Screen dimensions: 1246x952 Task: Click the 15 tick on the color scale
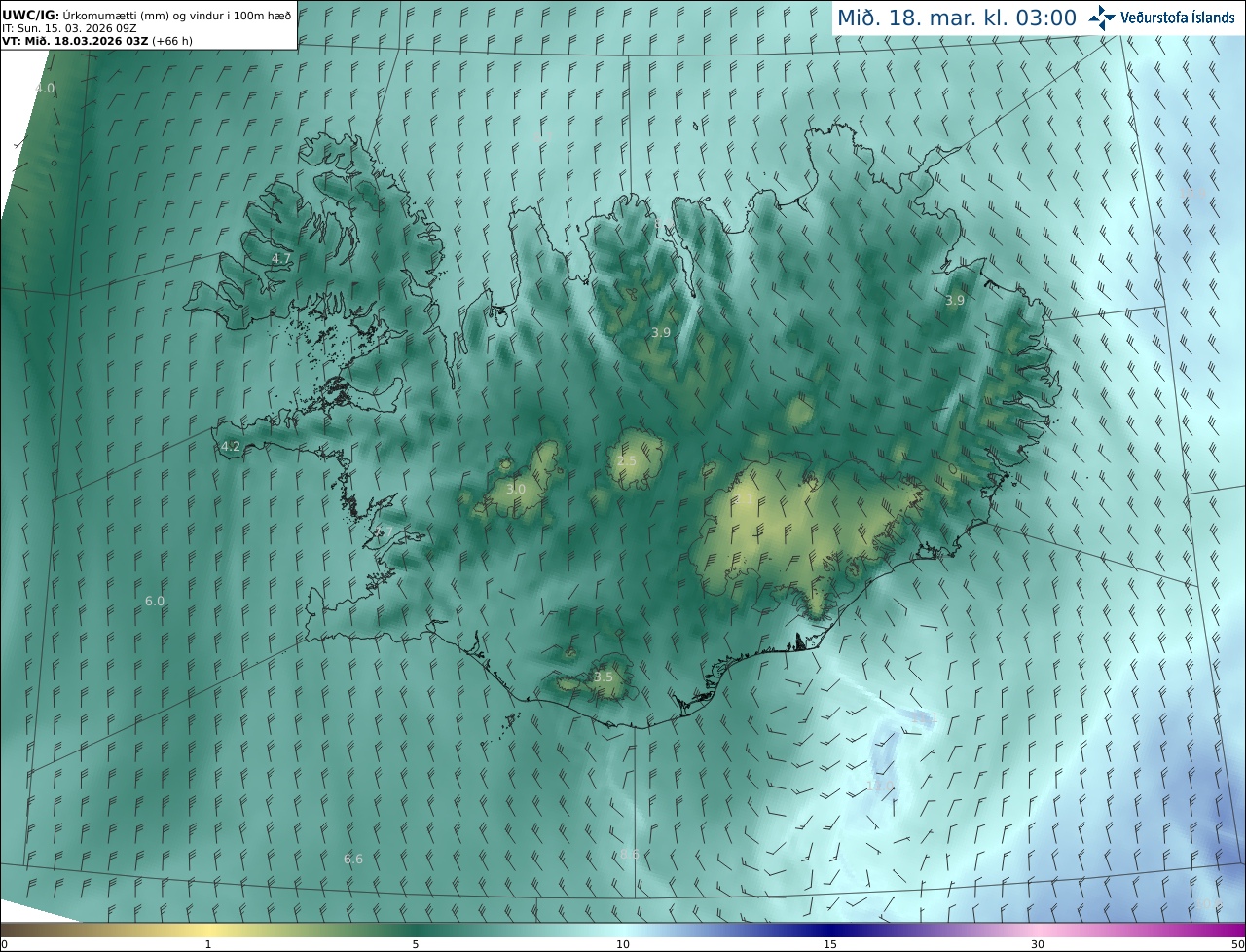[830, 944]
